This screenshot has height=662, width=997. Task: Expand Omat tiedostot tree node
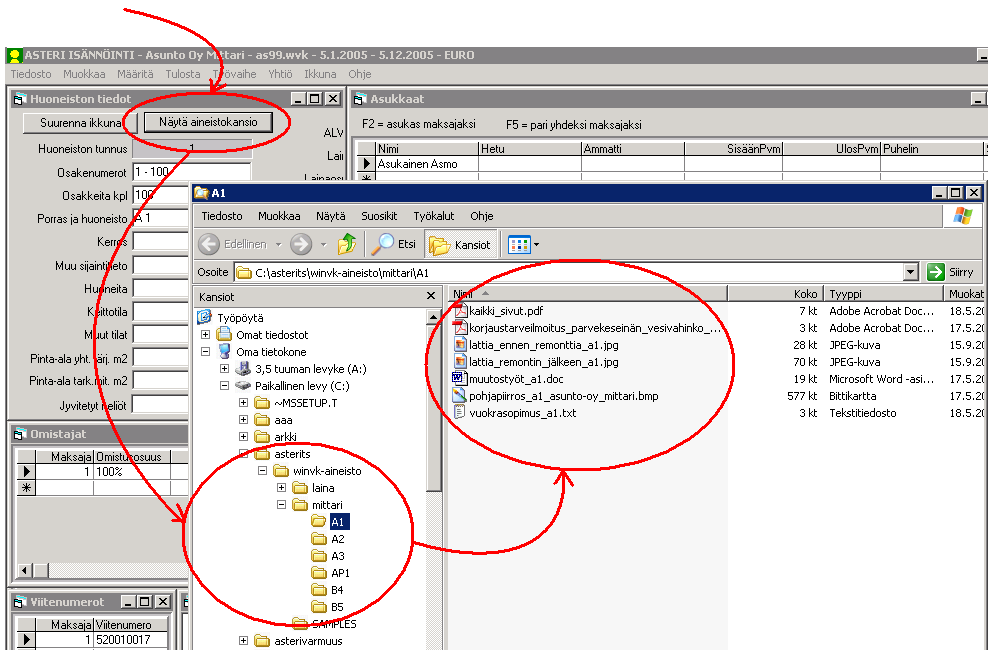(205, 334)
